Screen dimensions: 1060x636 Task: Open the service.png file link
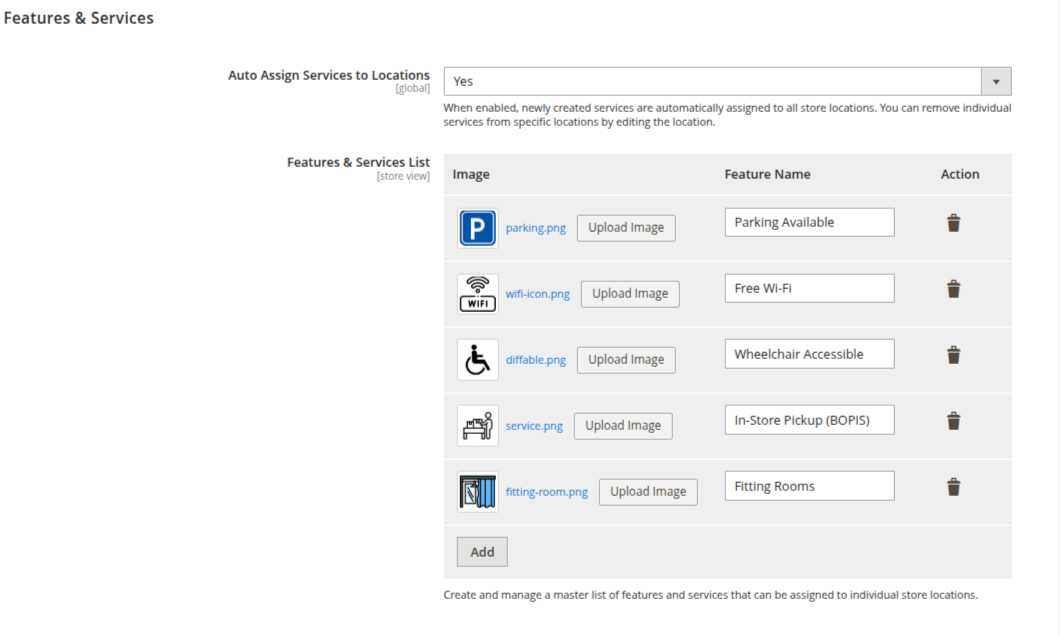(x=534, y=426)
